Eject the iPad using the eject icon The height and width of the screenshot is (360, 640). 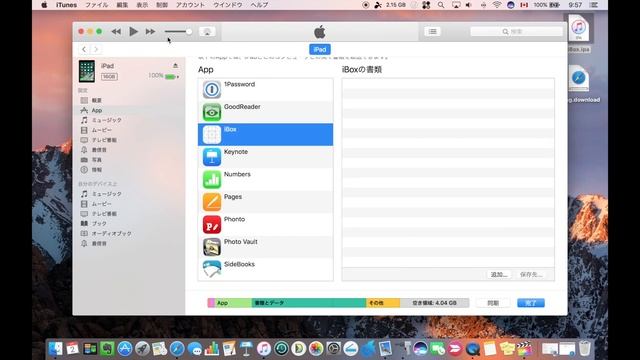175,66
